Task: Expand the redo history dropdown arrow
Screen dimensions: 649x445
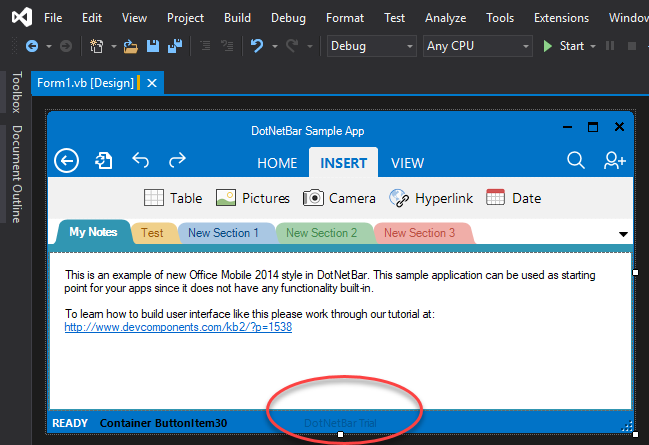Action: pos(310,46)
